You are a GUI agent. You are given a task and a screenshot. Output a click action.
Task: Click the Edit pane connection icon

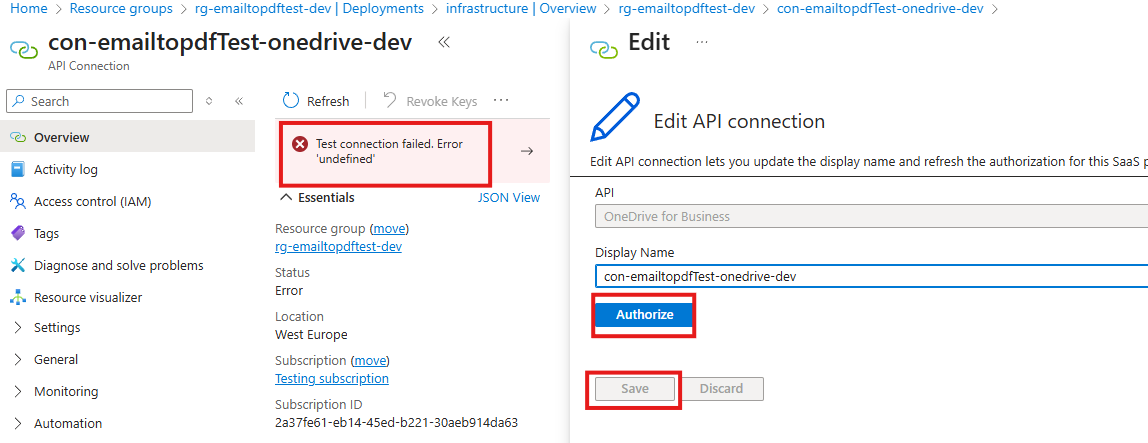click(604, 49)
